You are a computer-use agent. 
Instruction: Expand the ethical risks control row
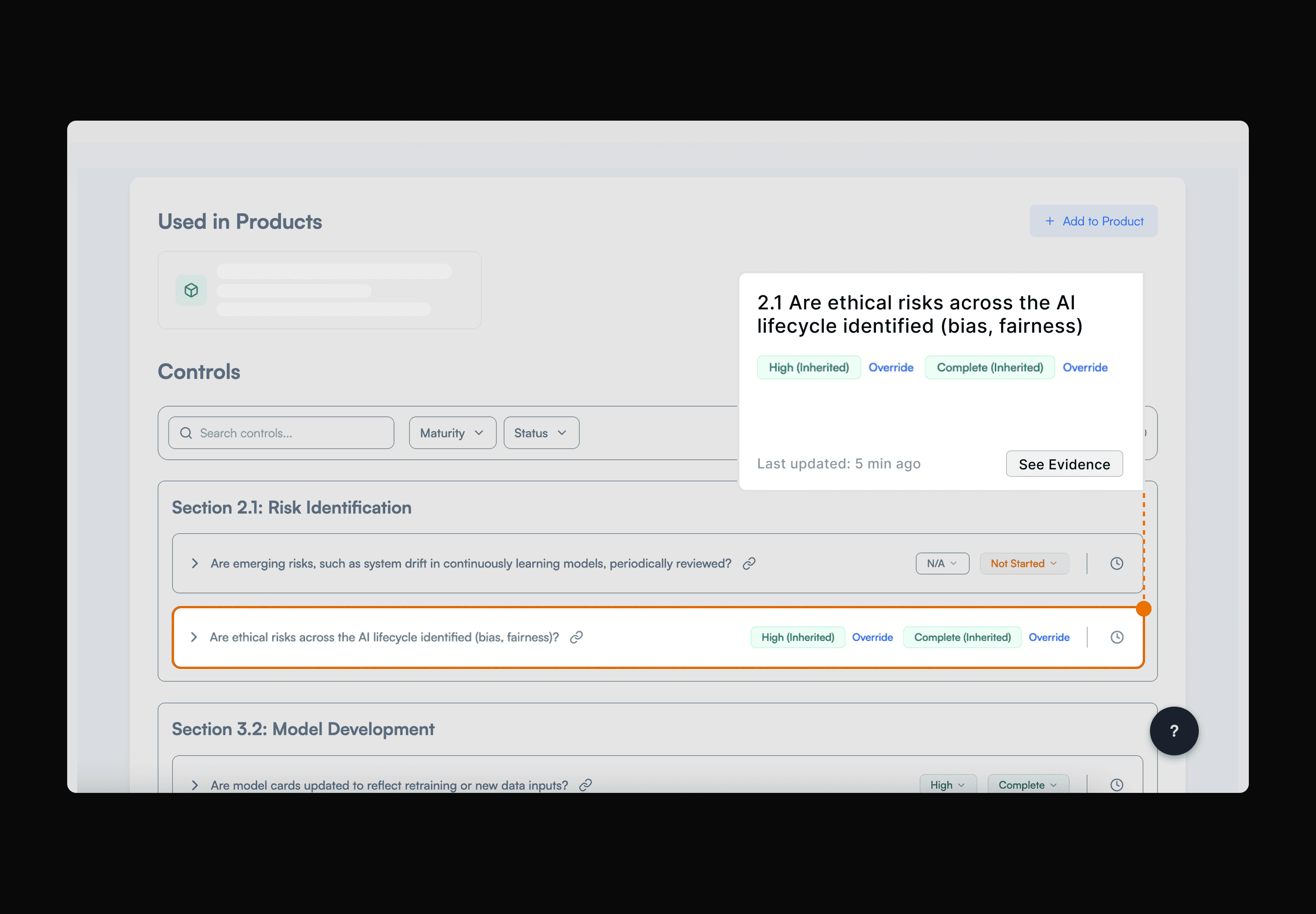coord(194,638)
